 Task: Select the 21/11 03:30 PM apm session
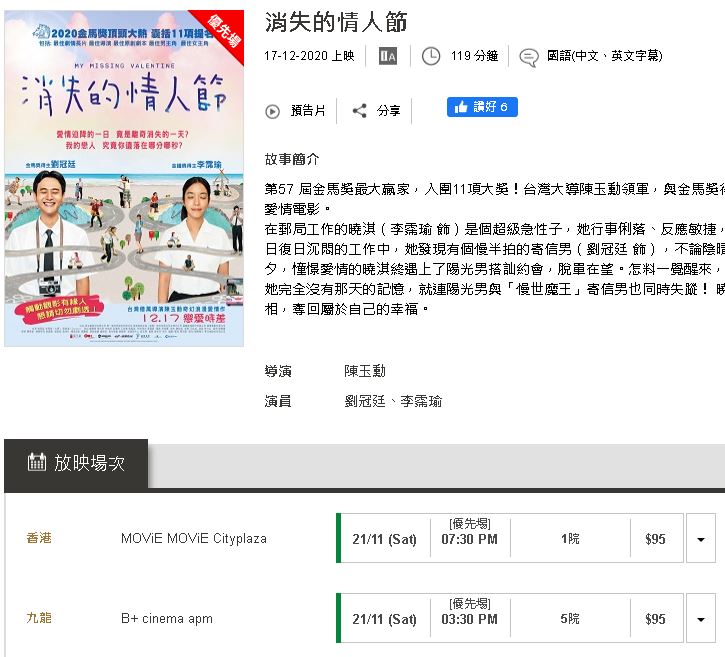point(510,618)
